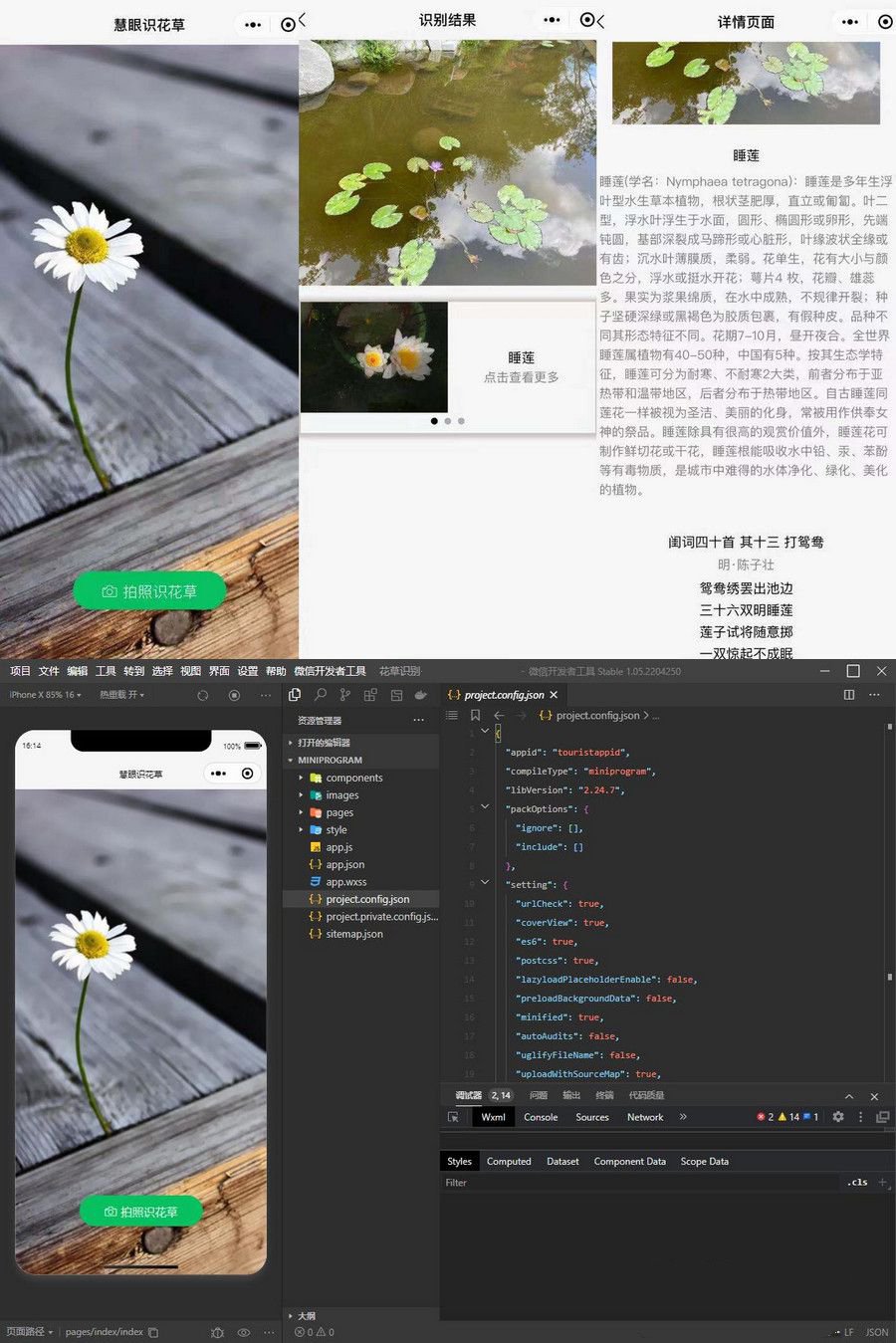Screen dimensions: 896x1343
Task: Open the Search icon in the activity bar
Action: click(321, 695)
